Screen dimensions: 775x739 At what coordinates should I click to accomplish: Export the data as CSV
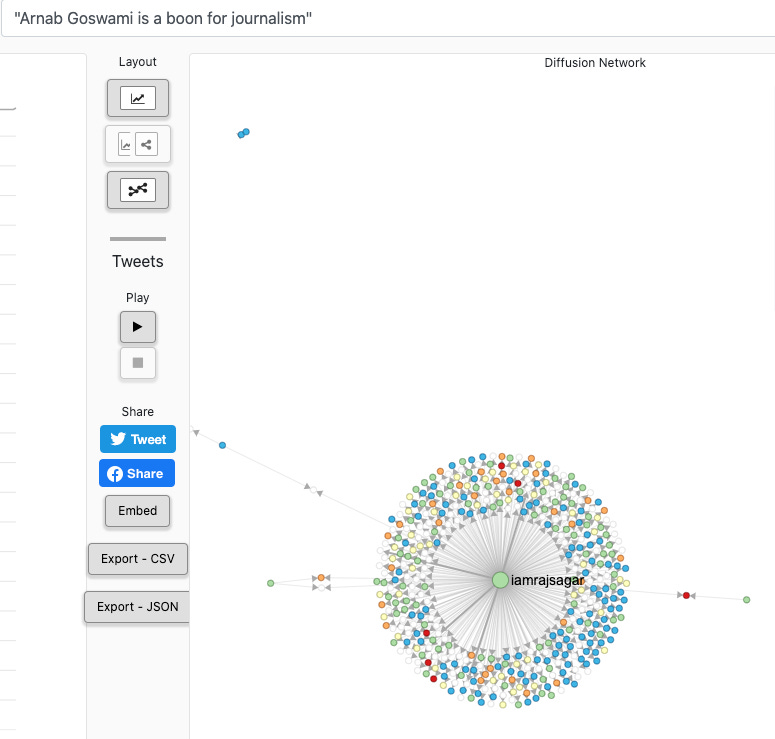coord(138,558)
